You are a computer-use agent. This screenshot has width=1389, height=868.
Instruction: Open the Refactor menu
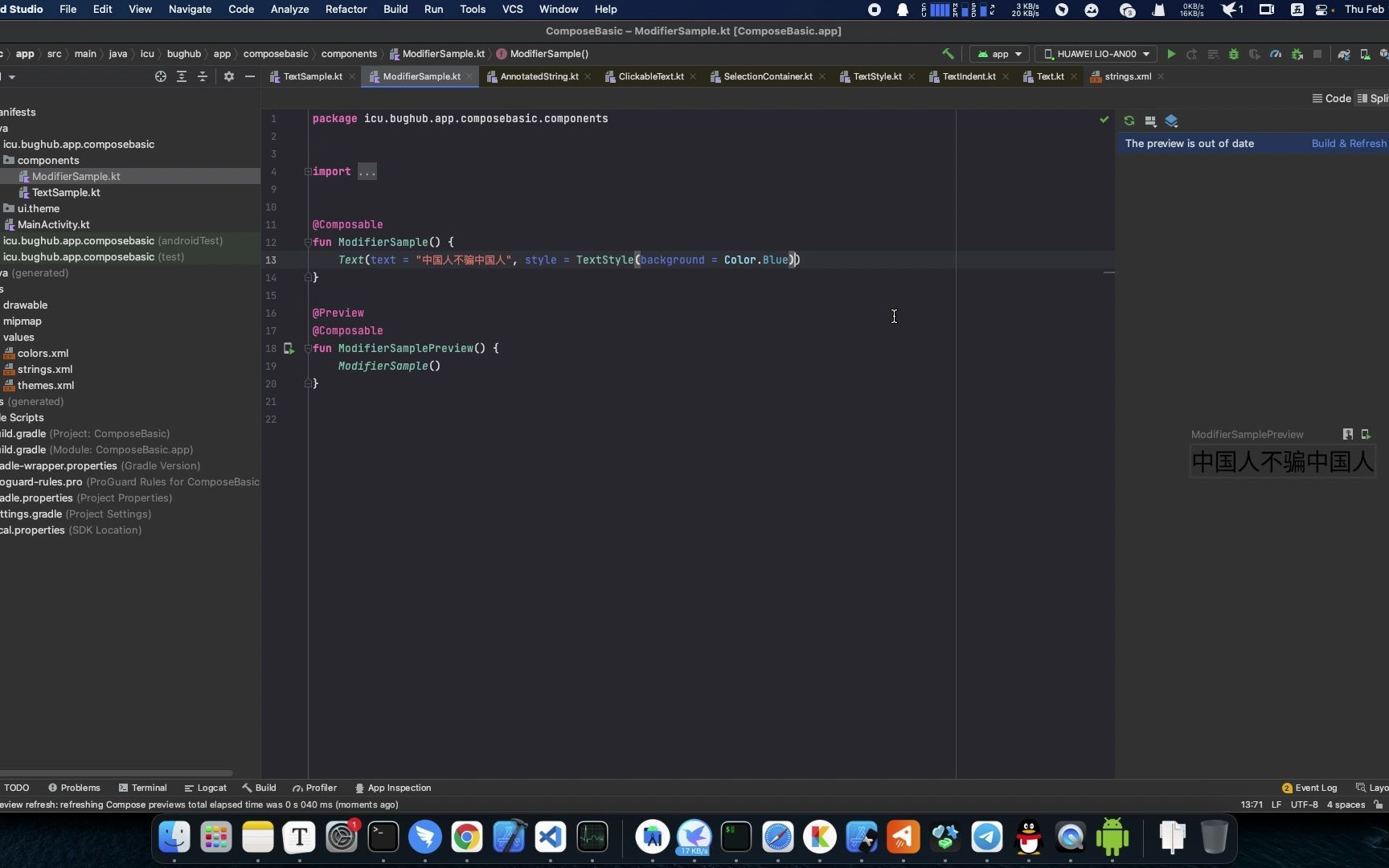[x=346, y=9]
